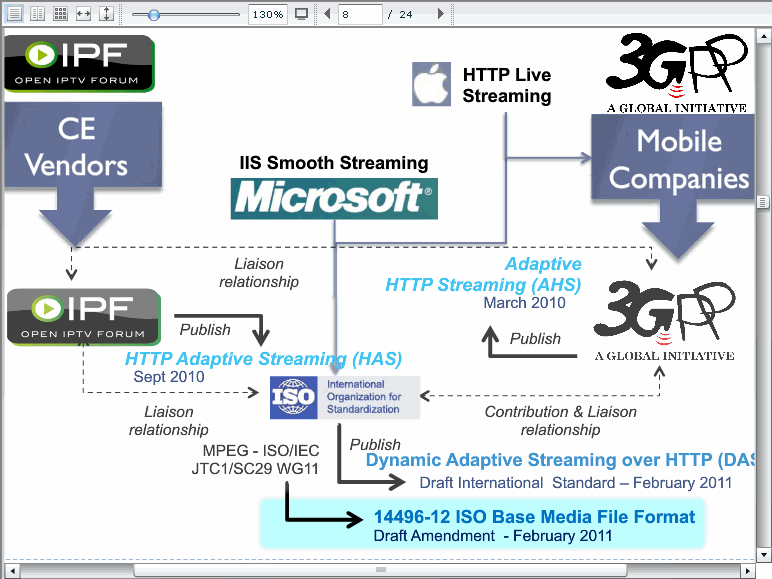
Task: Fit page to width
Action: 83,13
